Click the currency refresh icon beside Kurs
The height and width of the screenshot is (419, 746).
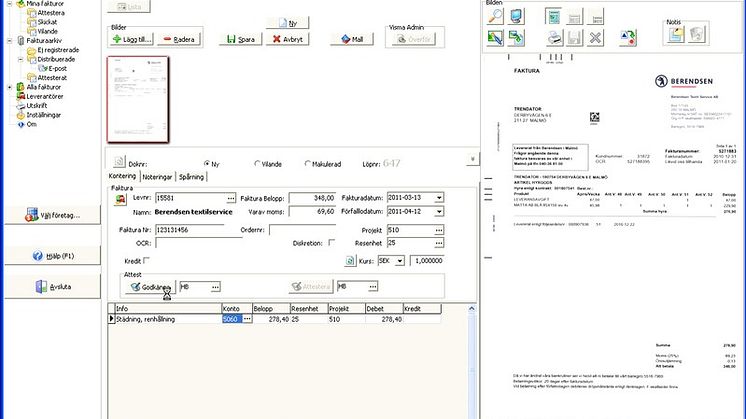[350, 261]
